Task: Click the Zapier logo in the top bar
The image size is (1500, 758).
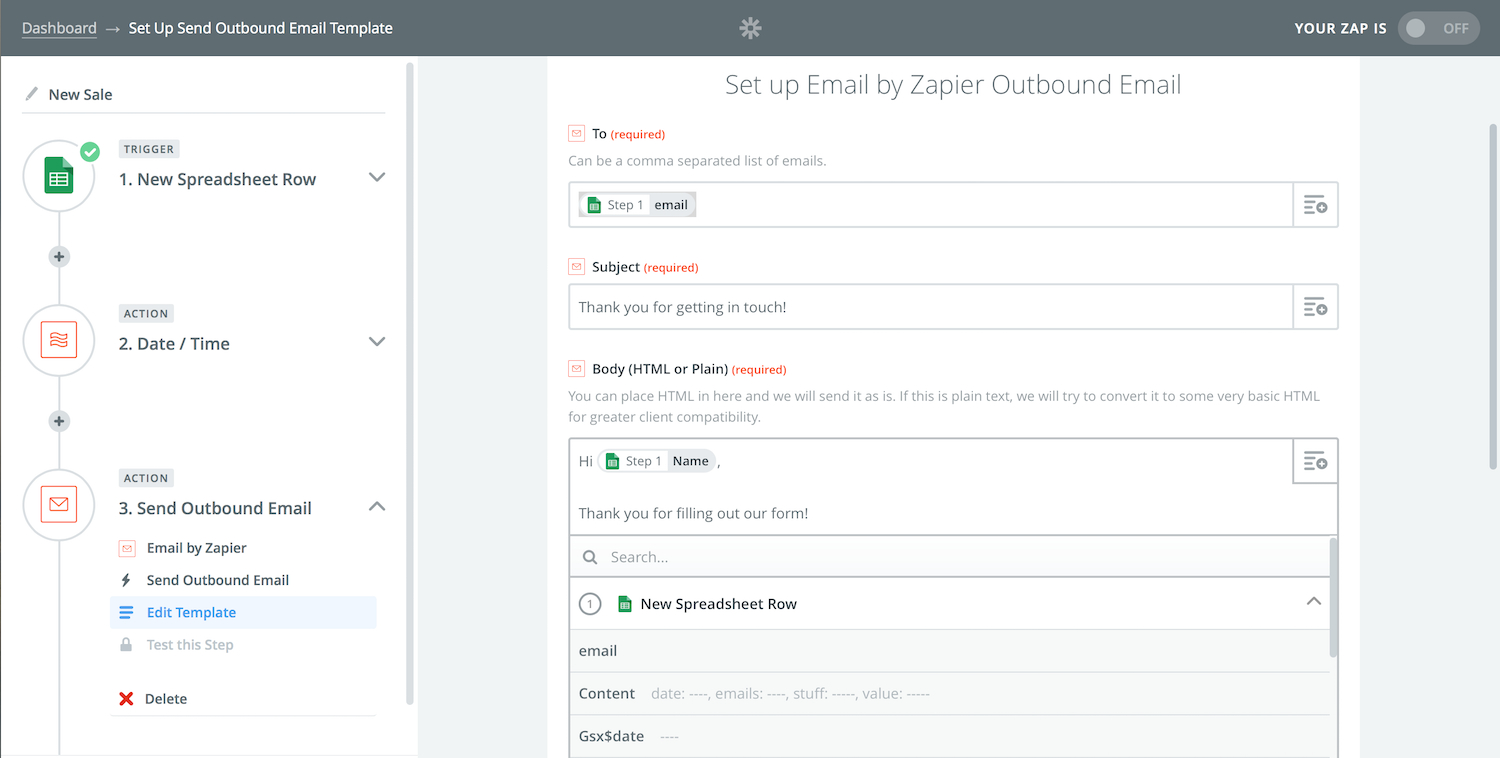Action: pyautogui.click(x=750, y=28)
